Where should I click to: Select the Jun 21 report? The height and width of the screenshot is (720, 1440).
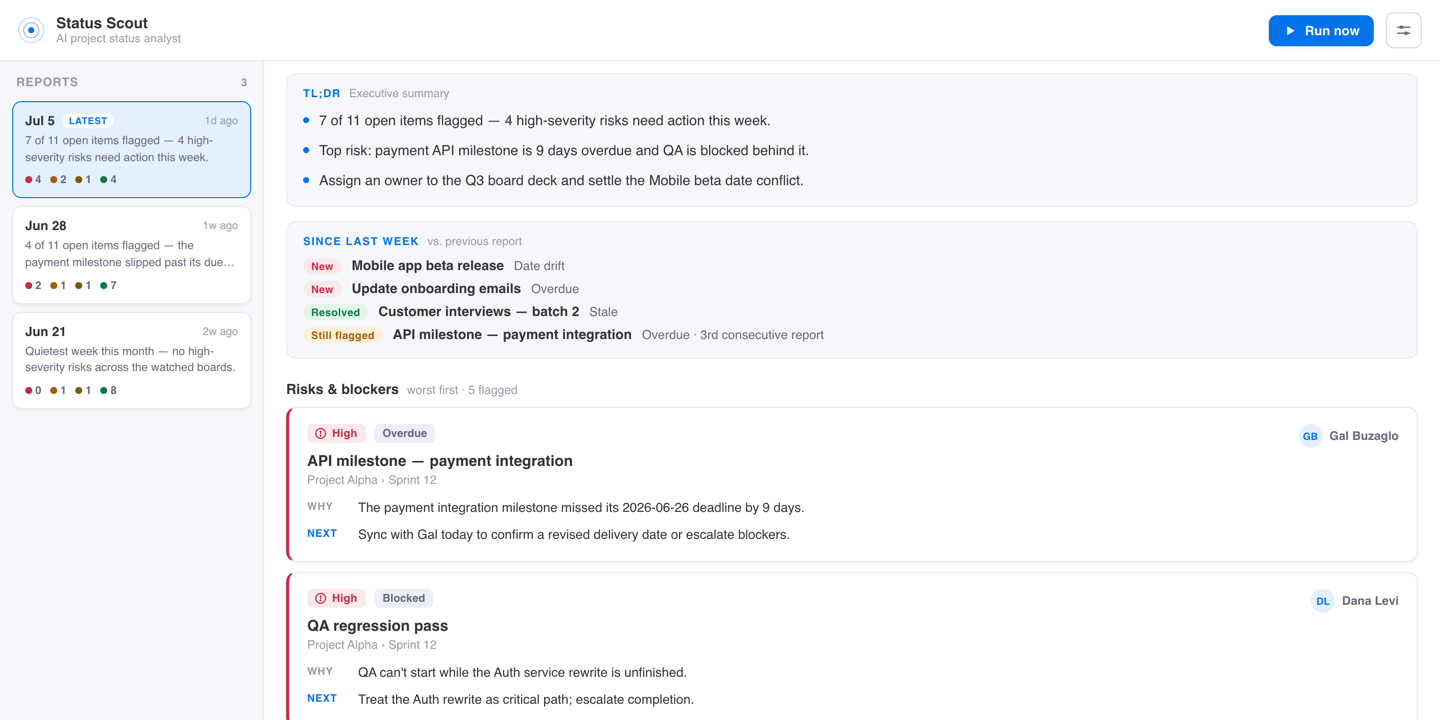[132, 361]
